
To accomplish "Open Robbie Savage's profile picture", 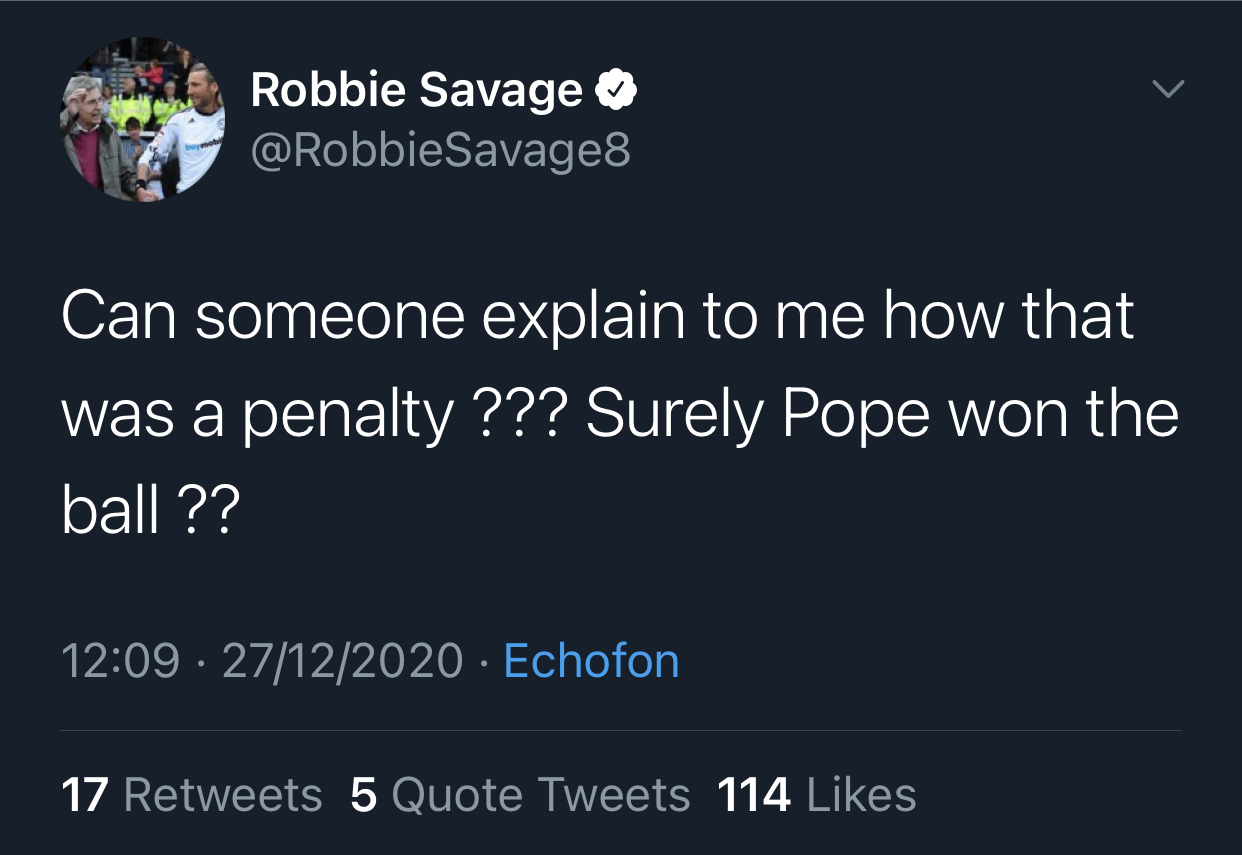I will [142, 120].
